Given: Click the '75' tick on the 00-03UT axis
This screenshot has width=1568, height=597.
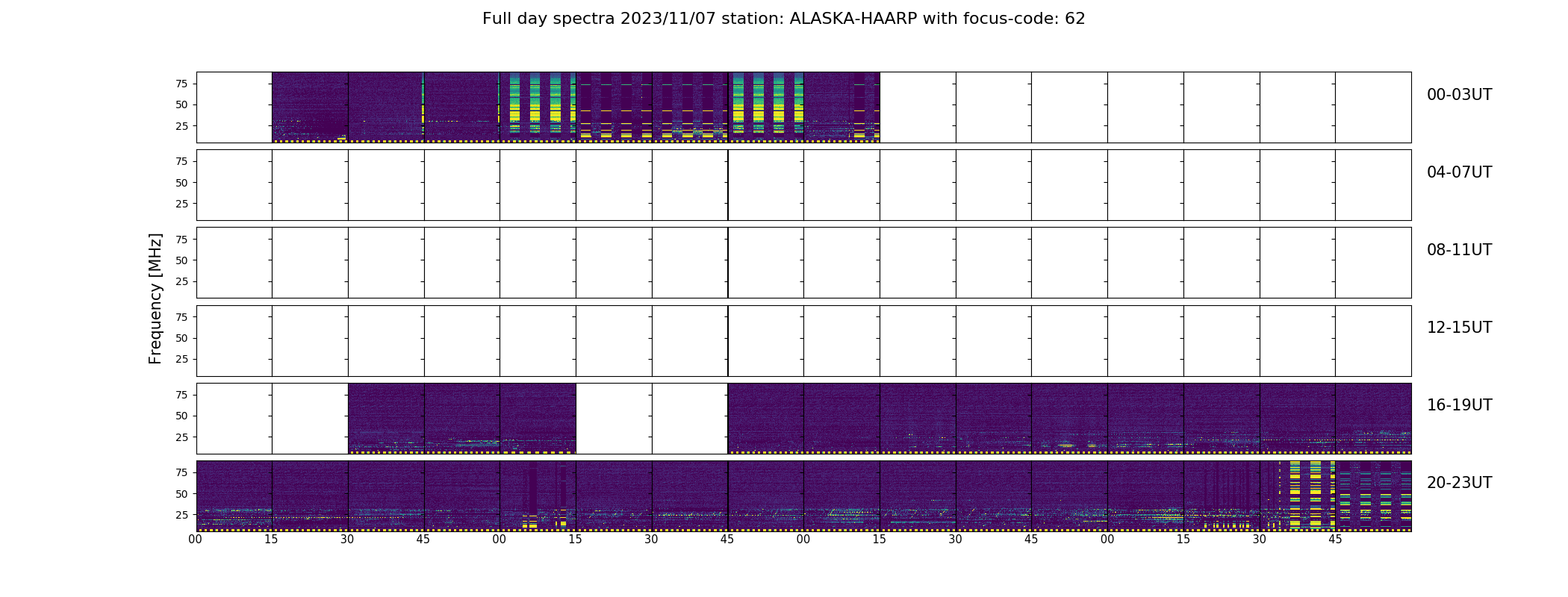Looking at the screenshot, I should coord(181,84).
